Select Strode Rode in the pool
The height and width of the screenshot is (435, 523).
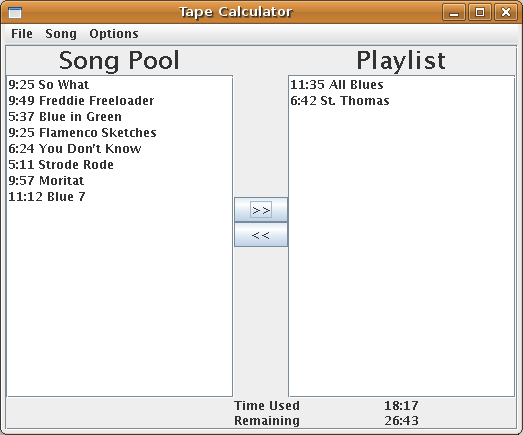coord(119,165)
